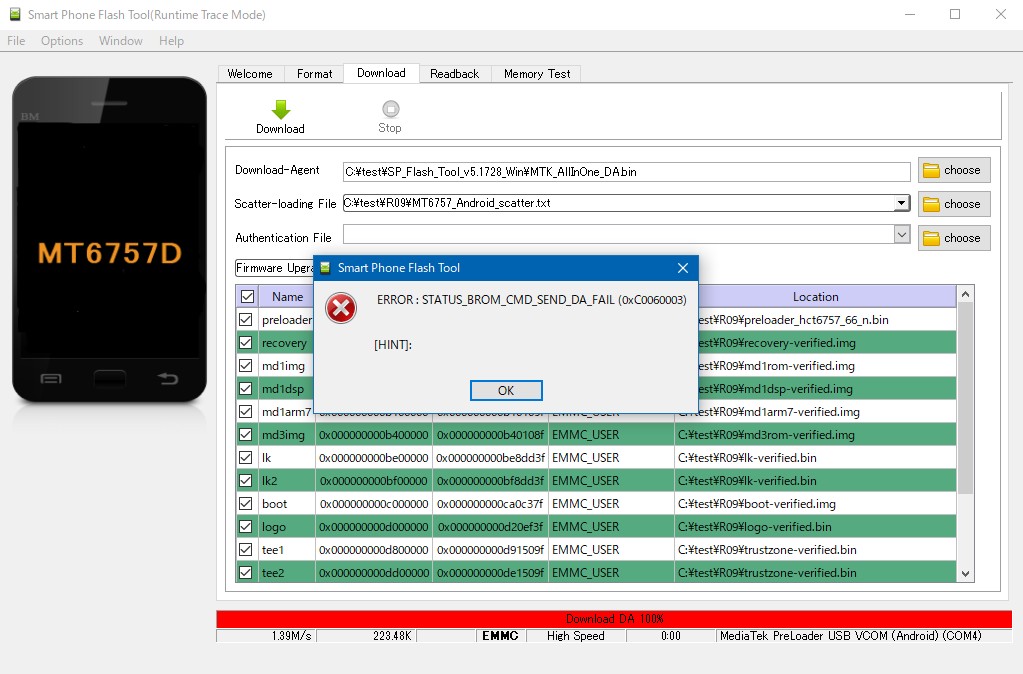Uncheck the md3img partition checkbox
This screenshot has width=1023, height=674.
pyautogui.click(x=245, y=435)
